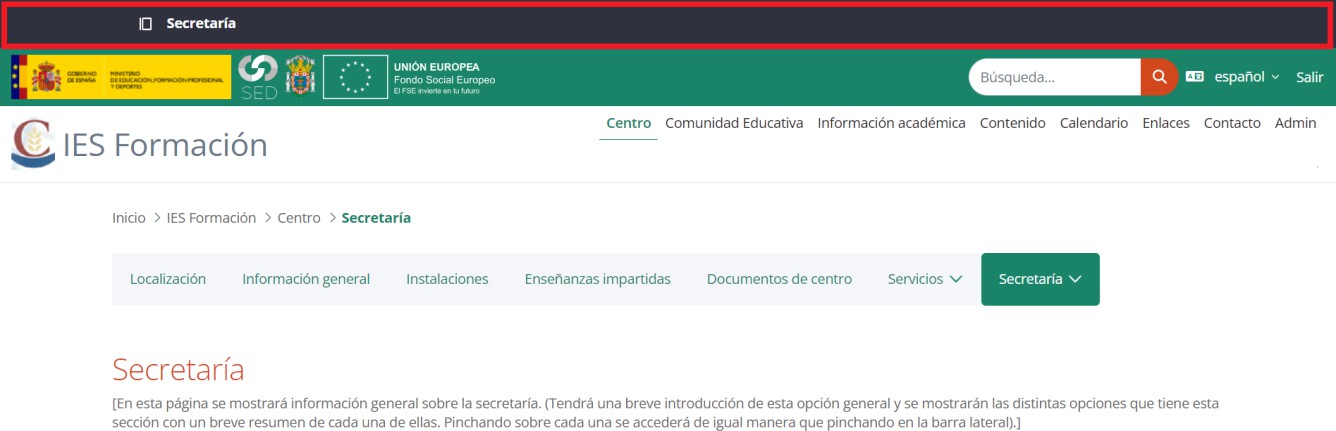Select the Información general tab
Viewport: 1336px width, 431px height.
(x=306, y=279)
